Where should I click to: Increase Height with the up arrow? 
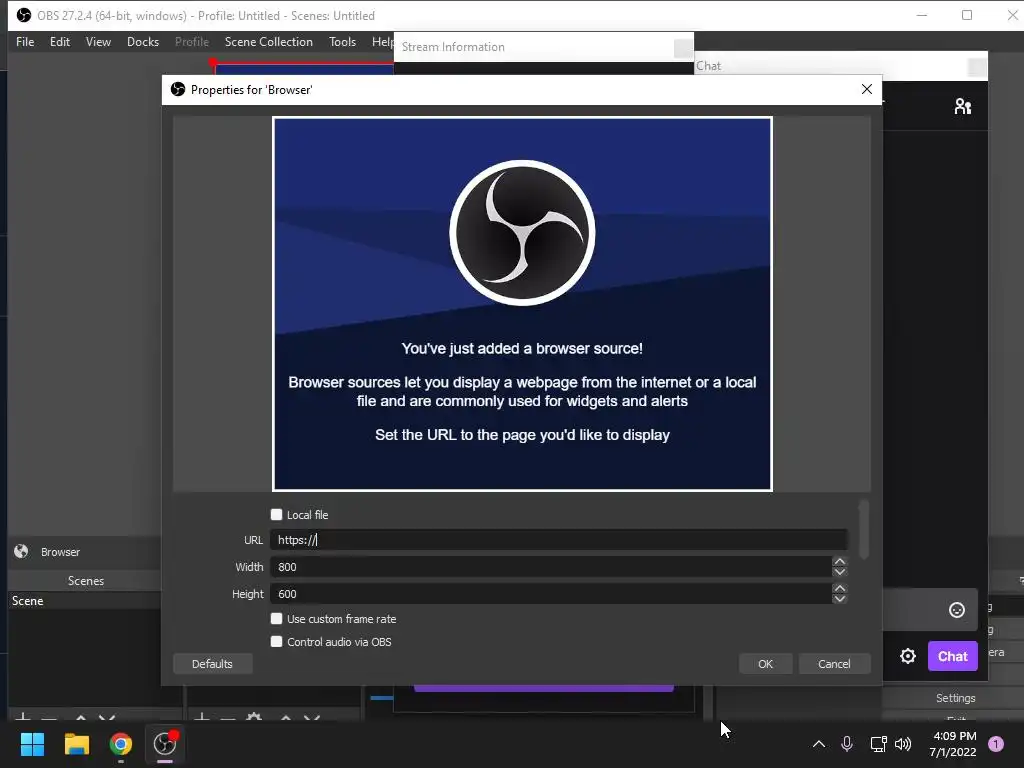[840, 588]
